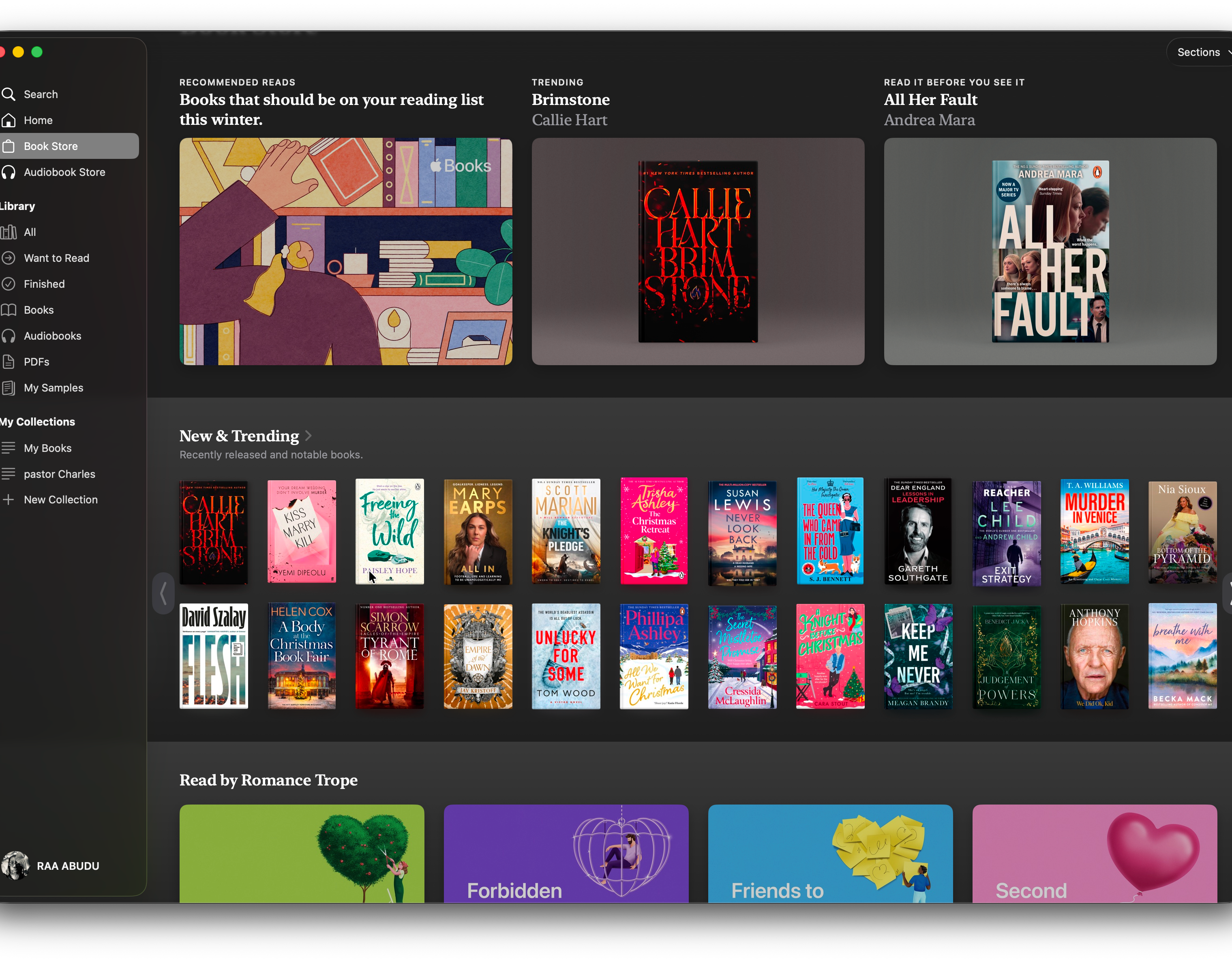1232x963 pixels.
Task: Open My Books collection
Action: click(47, 448)
